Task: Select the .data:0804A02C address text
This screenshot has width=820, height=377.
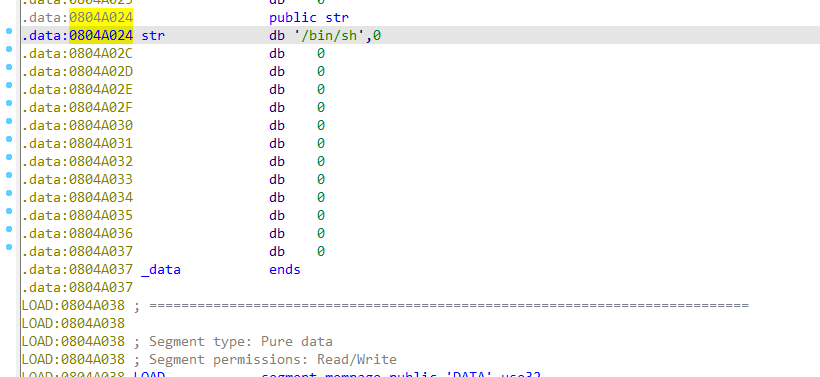Action: tap(77, 53)
